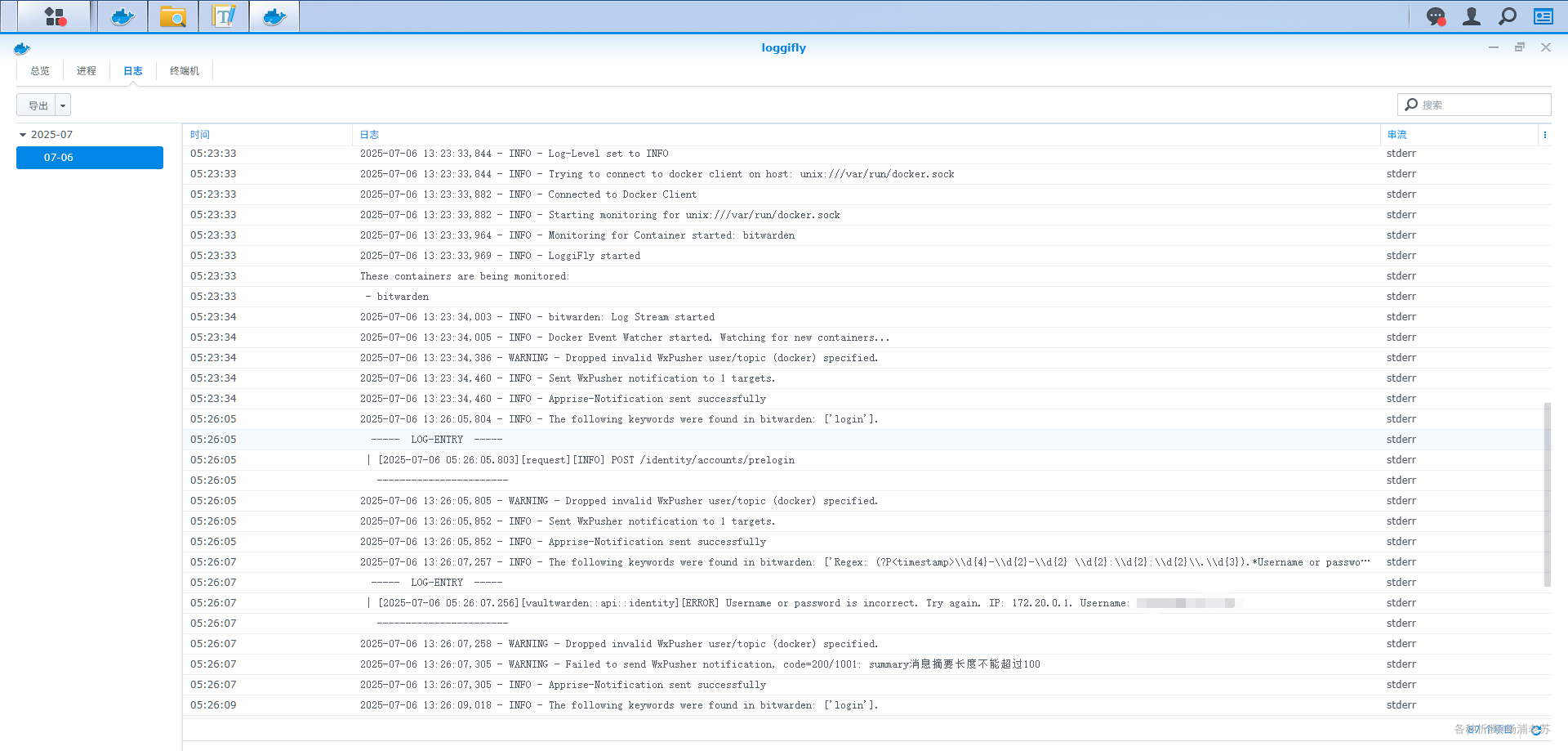Image resolution: width=1568 pixels, height=751 pixels.
Task: Sort by the 串流 column header
Action: 1396,135
